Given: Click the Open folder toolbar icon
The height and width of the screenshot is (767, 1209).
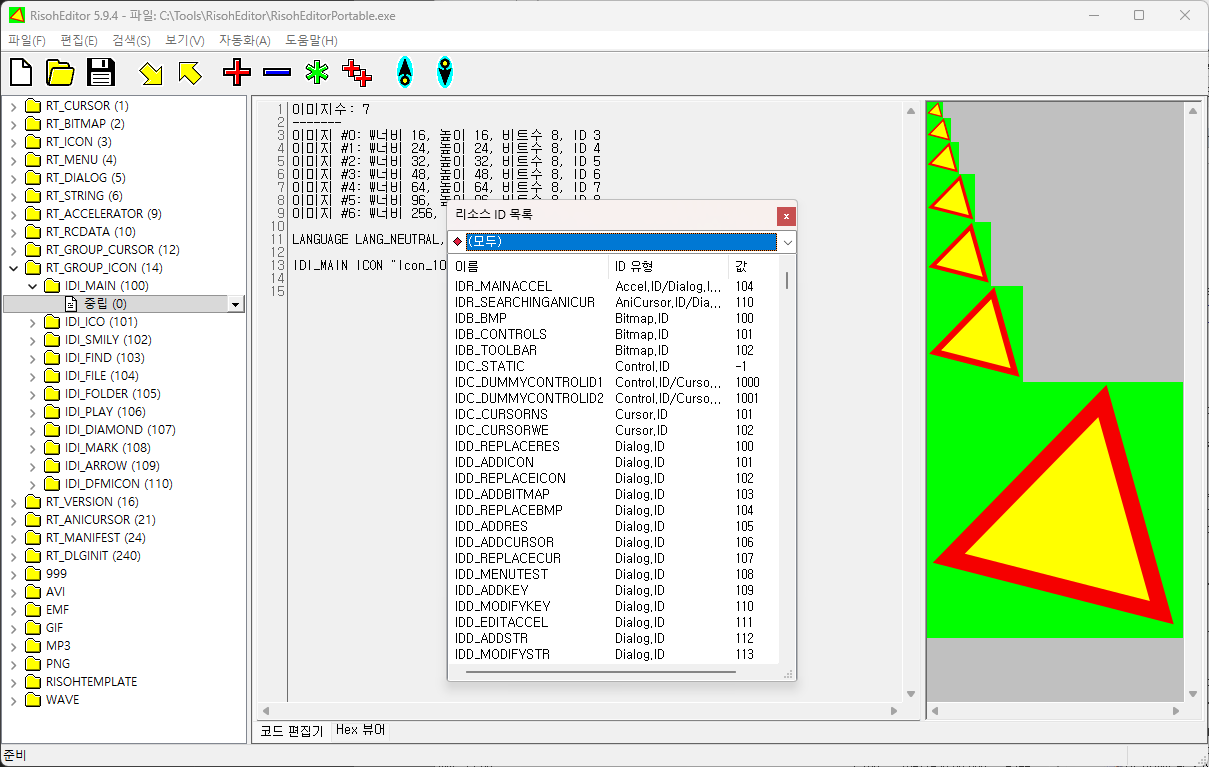Looking at the screenshot, I should (60, 72).
